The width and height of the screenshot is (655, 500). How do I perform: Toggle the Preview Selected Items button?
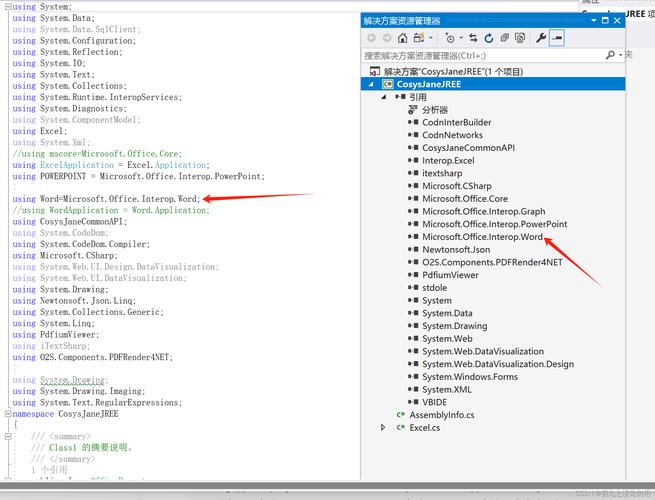(557, 38)
